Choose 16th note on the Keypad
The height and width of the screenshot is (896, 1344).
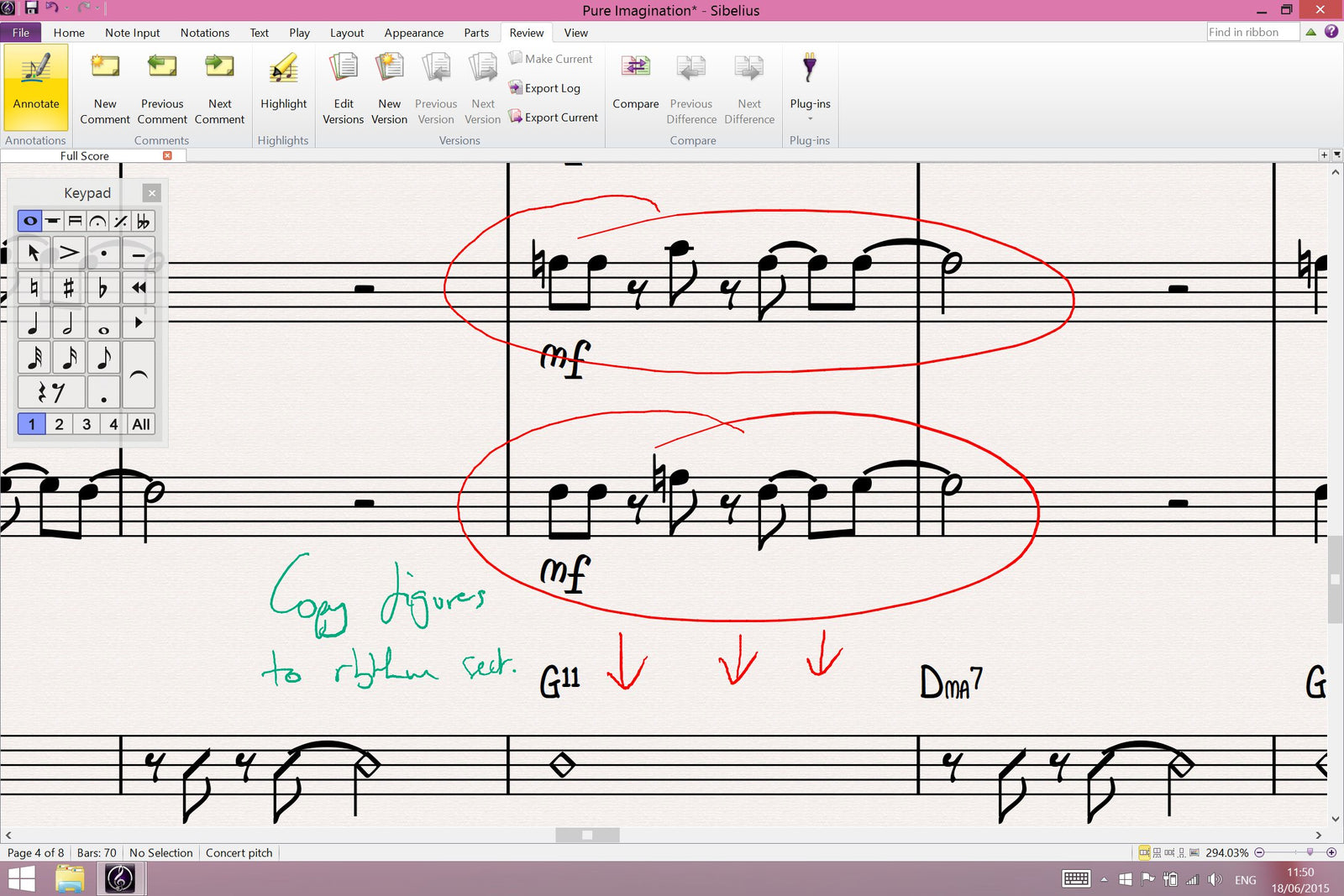[69, 357]
